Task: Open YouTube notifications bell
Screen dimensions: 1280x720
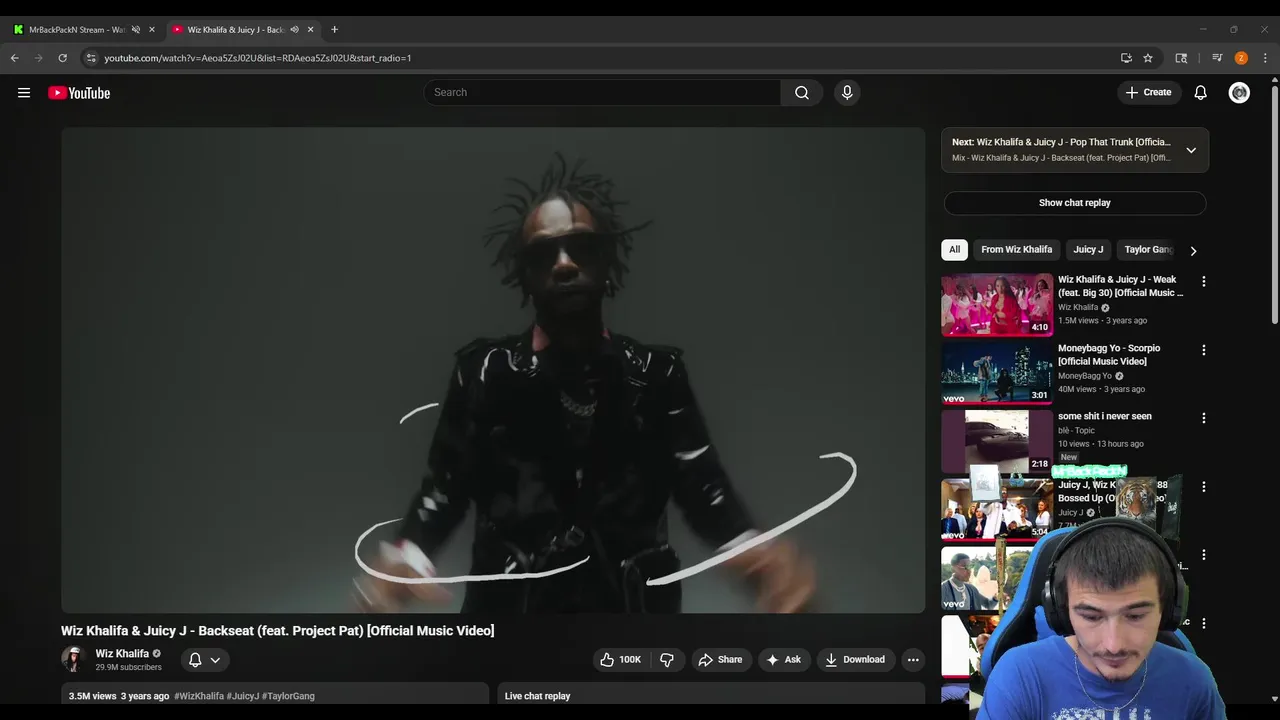Action: coord(1201,92)
